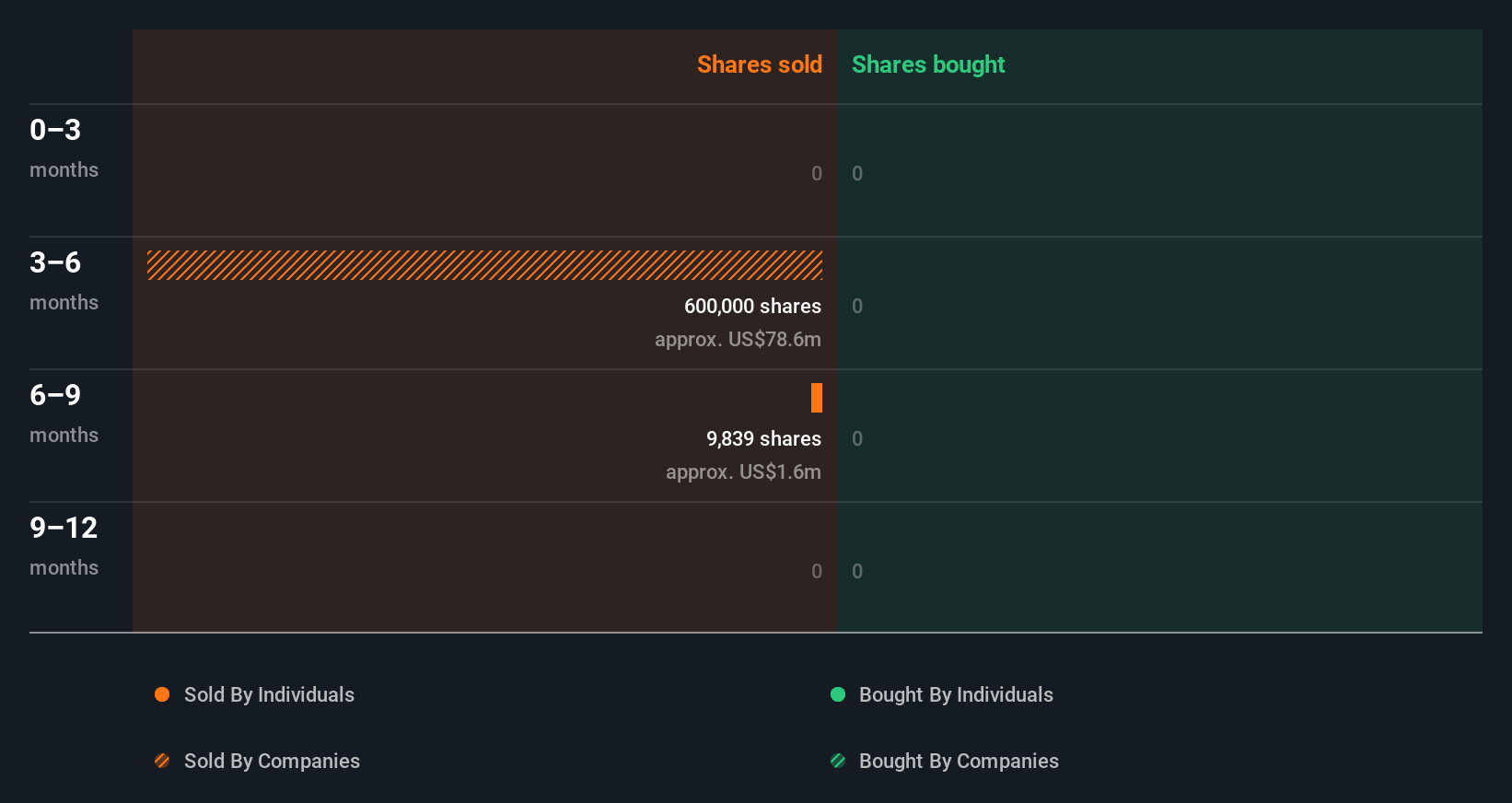Click the shares bought zero in 3–6 months row
Viewport: 1512px width, 803px height.
pos(857,306)
